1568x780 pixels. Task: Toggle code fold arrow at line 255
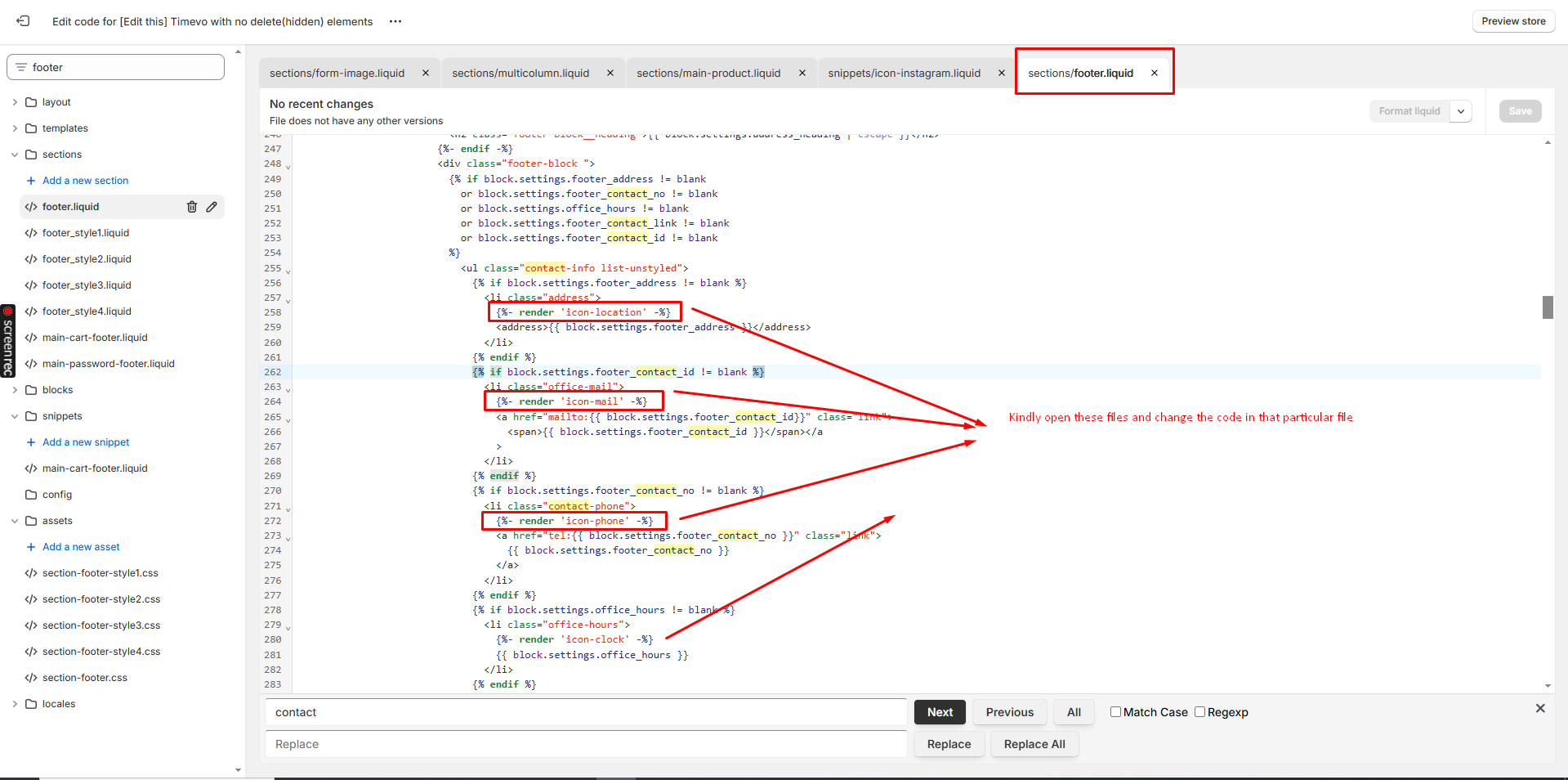288,271
